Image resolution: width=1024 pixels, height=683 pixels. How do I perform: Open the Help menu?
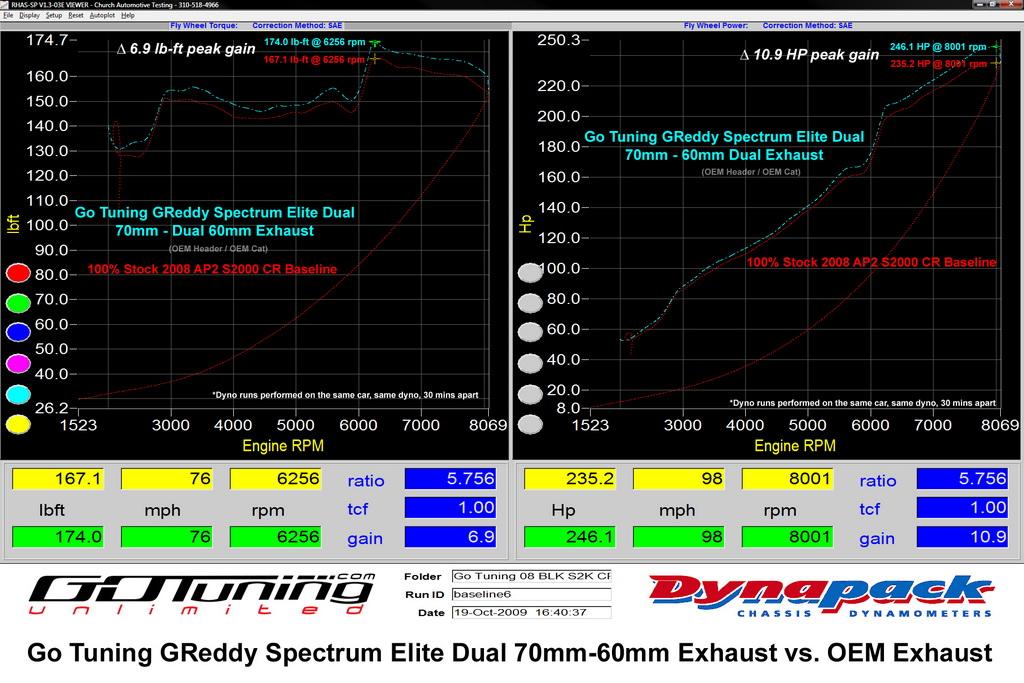pos(128,16)
